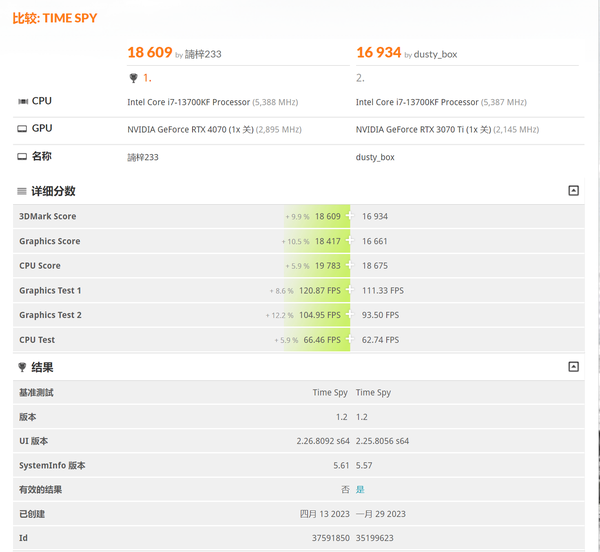Click the first Core i7-13700KF processor entry

(187, 102)
